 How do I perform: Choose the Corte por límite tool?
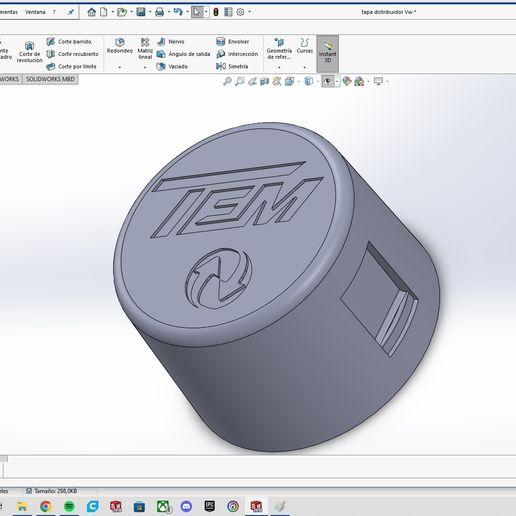[71, 66]
